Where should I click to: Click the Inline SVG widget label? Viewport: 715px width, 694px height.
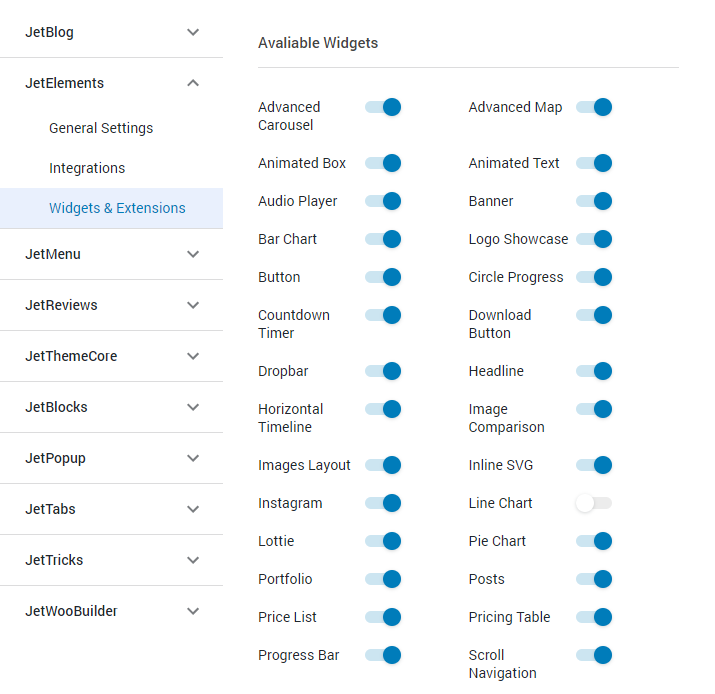pos(501,465)
